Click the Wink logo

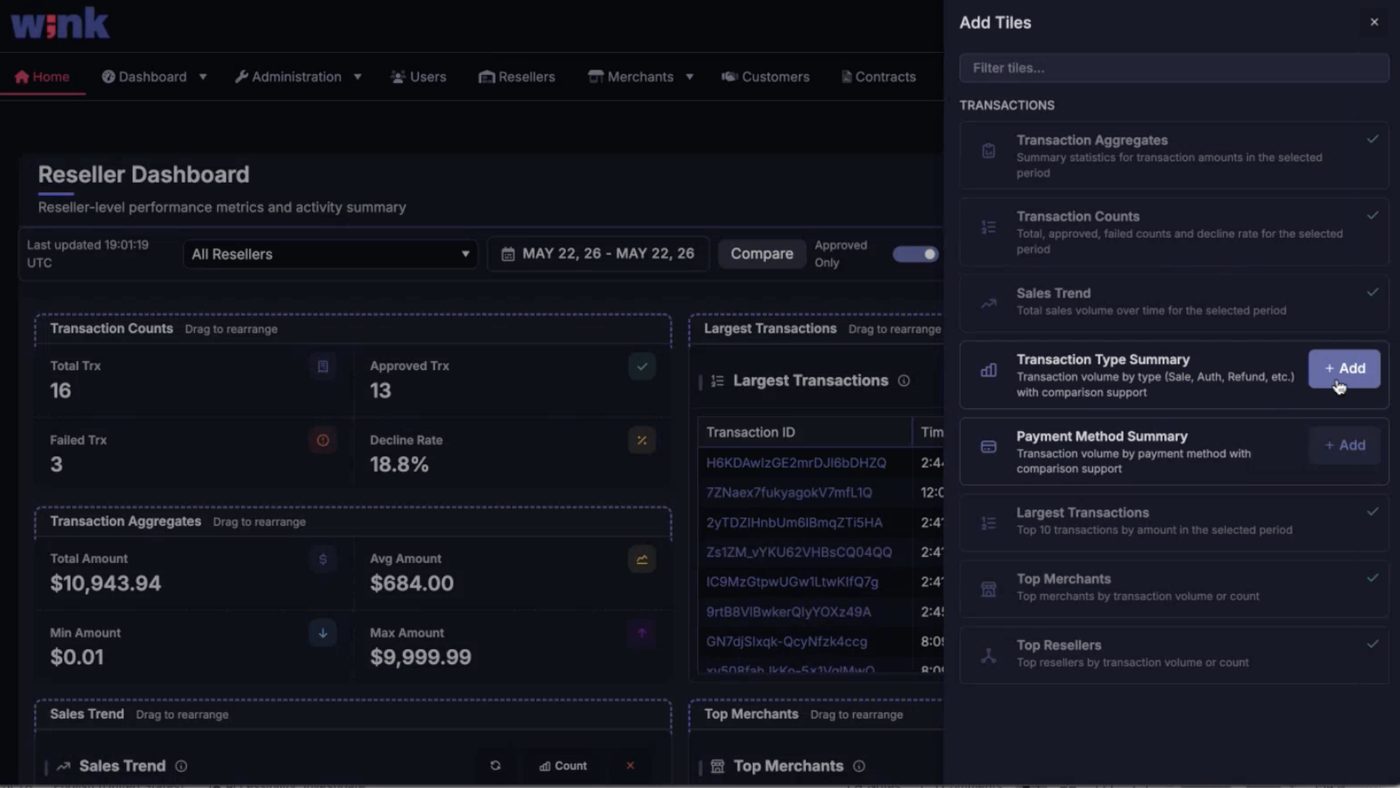click(x=60, y=22)
